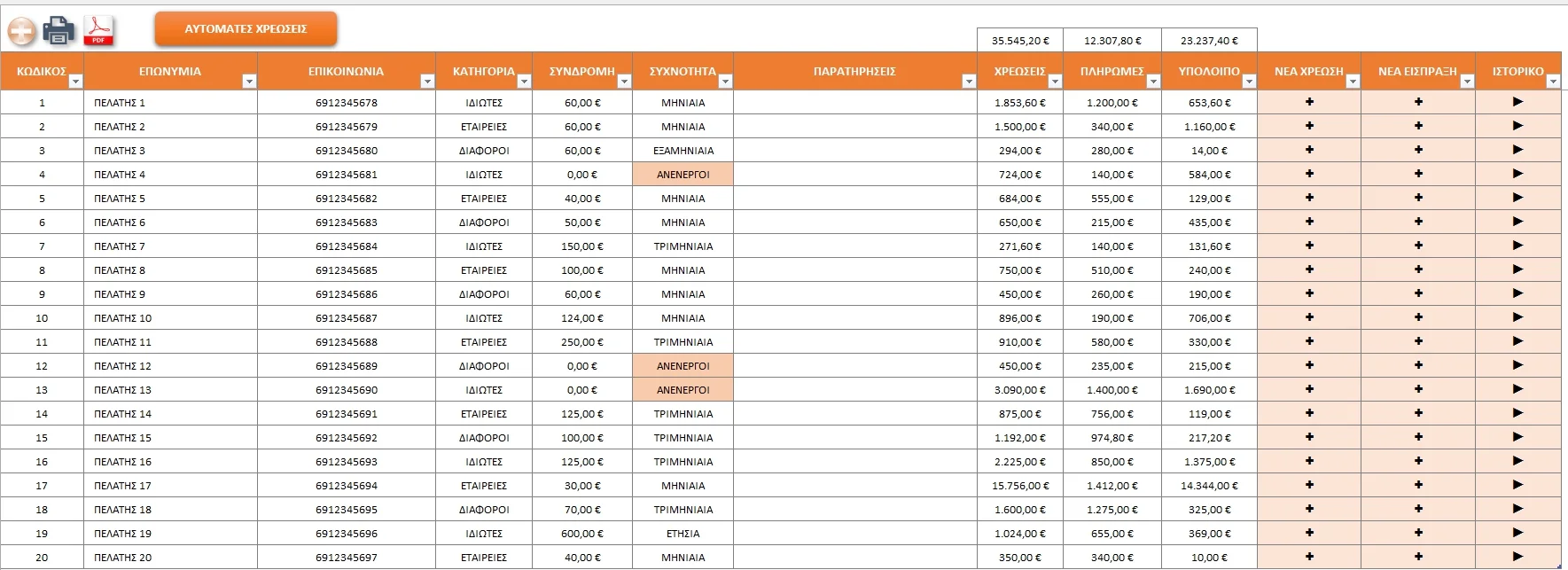Select the 250,00 € subscription cell
This screenshot has width=1568, height=570.
coord(582,342)
